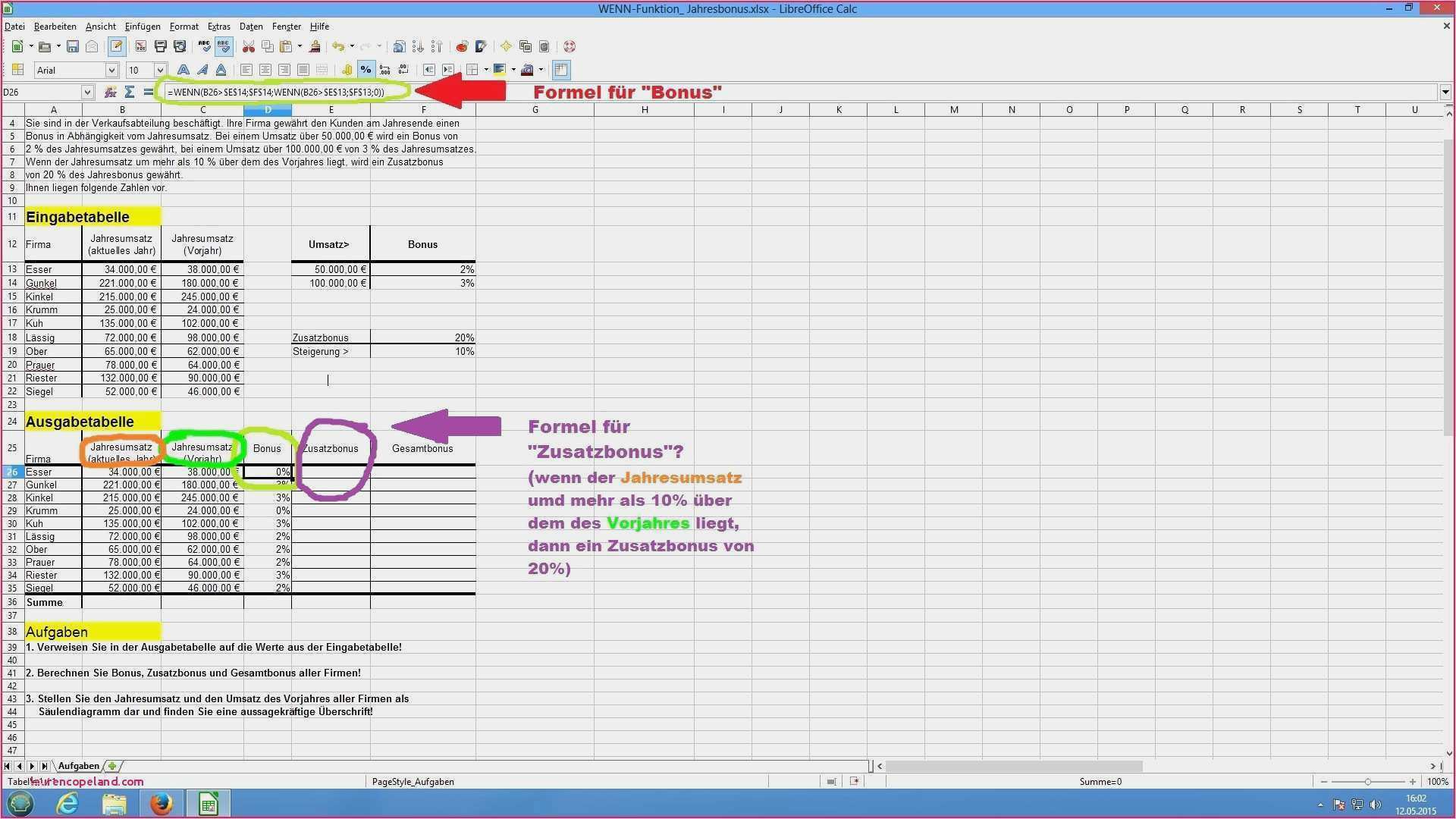Click the Save document icon
This screenshot has width=1456, height=819.
(x=73, y=47)
